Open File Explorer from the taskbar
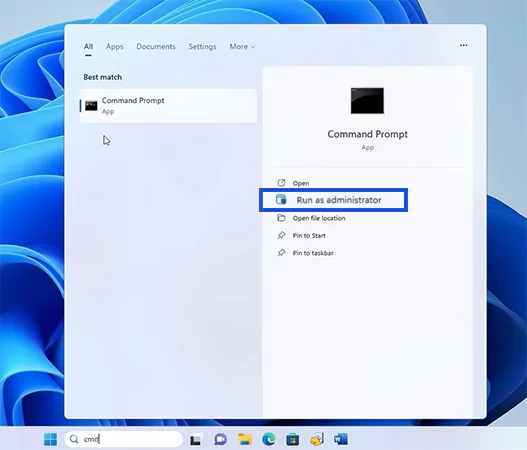This screenshot has width=527, height=450. (245, 439)
